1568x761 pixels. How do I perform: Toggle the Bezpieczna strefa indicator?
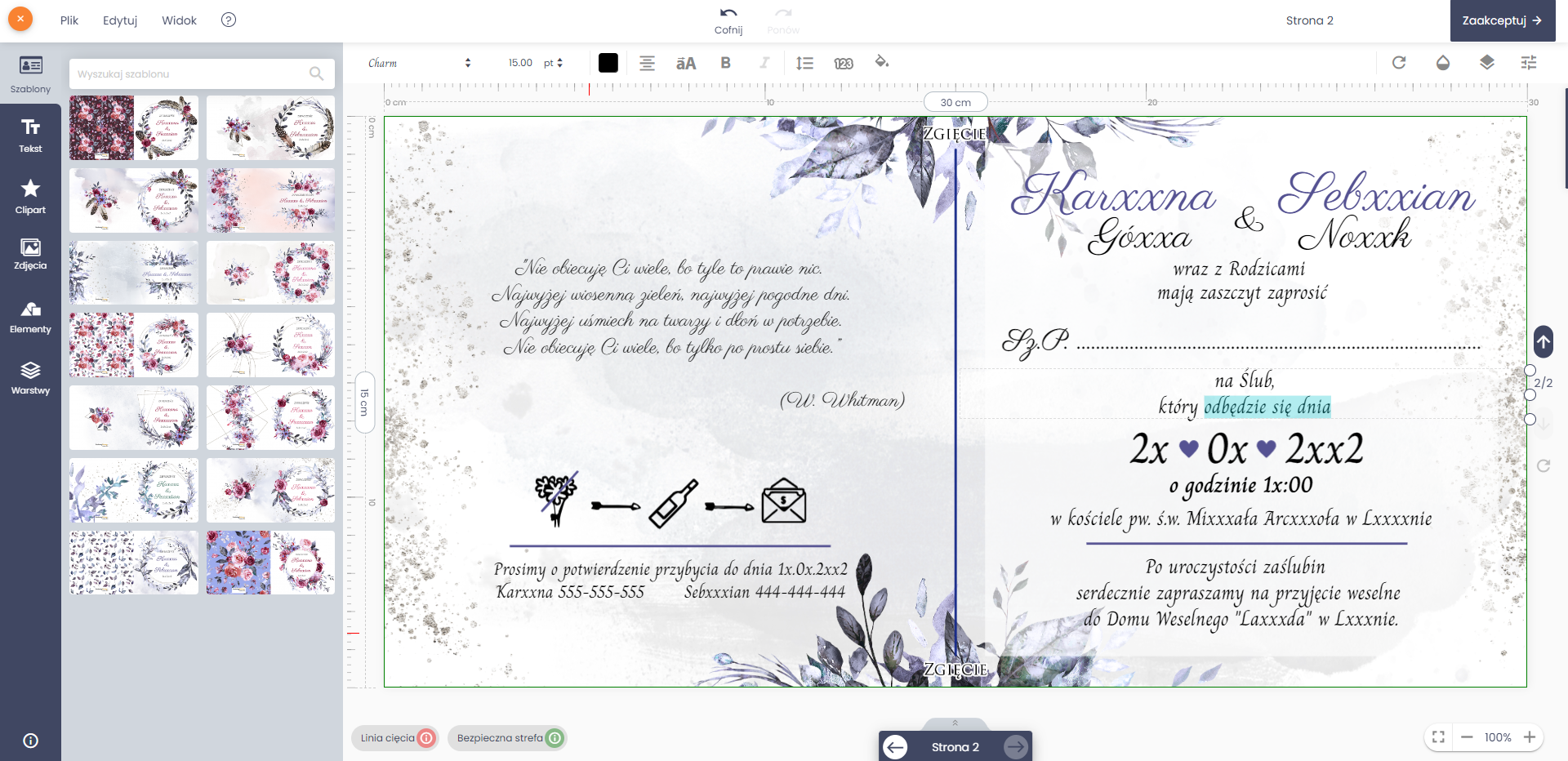coord(508,738)
